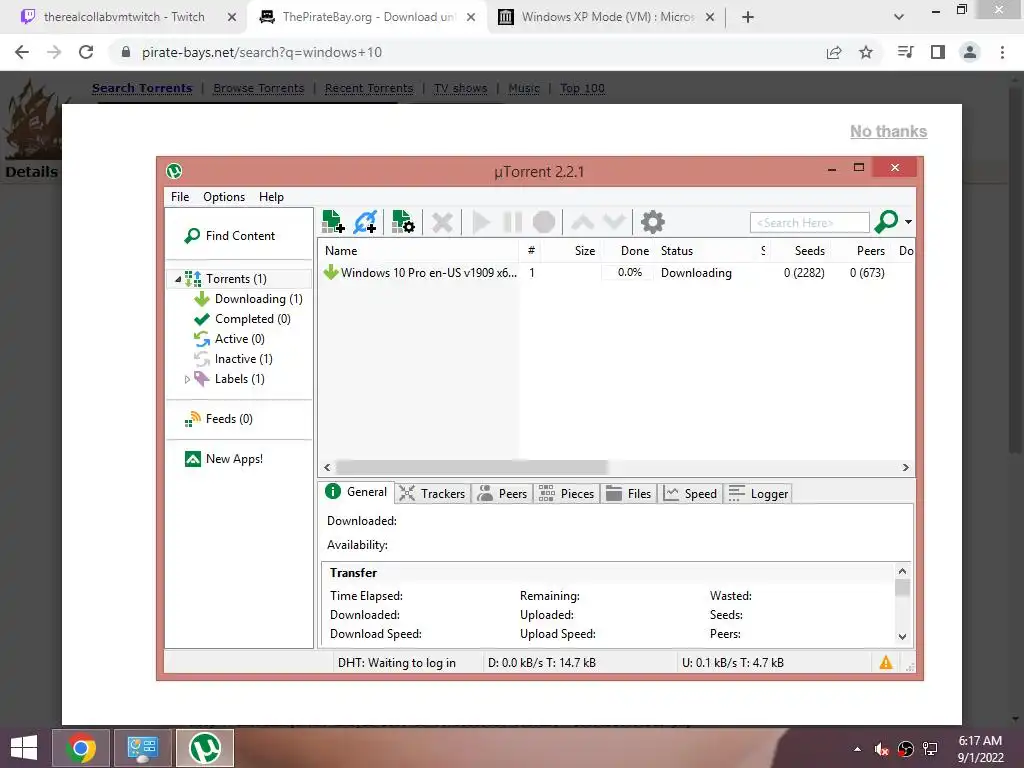Screen dimensions: 1024x768
Task: Click the Create New Torrent icon
Action: tap(403, 222)
